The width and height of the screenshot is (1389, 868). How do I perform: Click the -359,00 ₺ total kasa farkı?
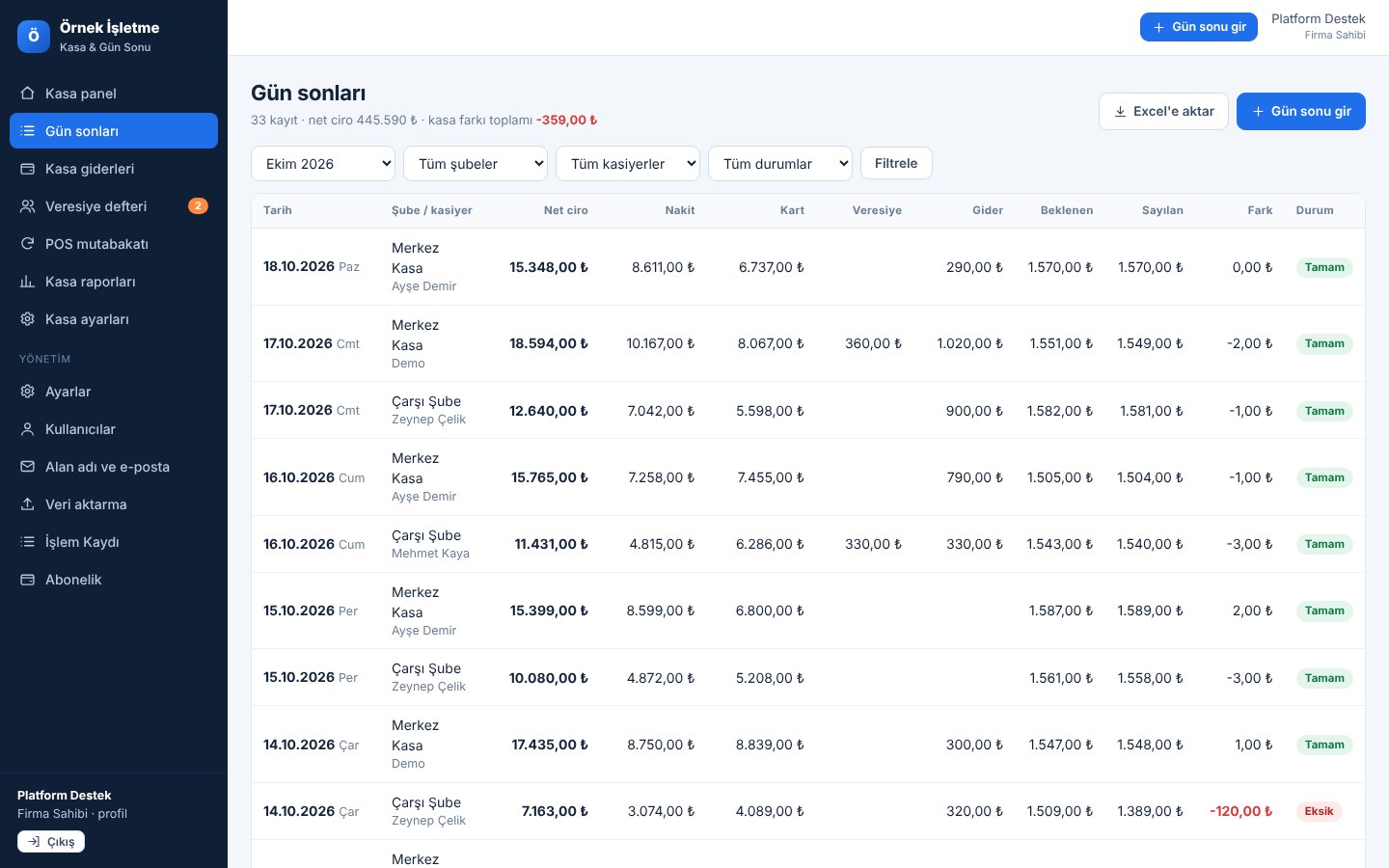coord(566,121)
